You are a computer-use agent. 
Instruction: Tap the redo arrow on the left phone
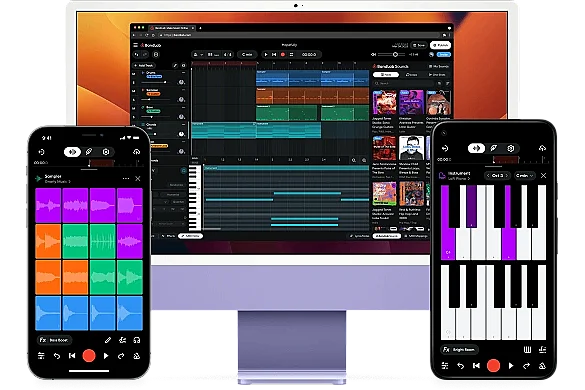(121, 356)
